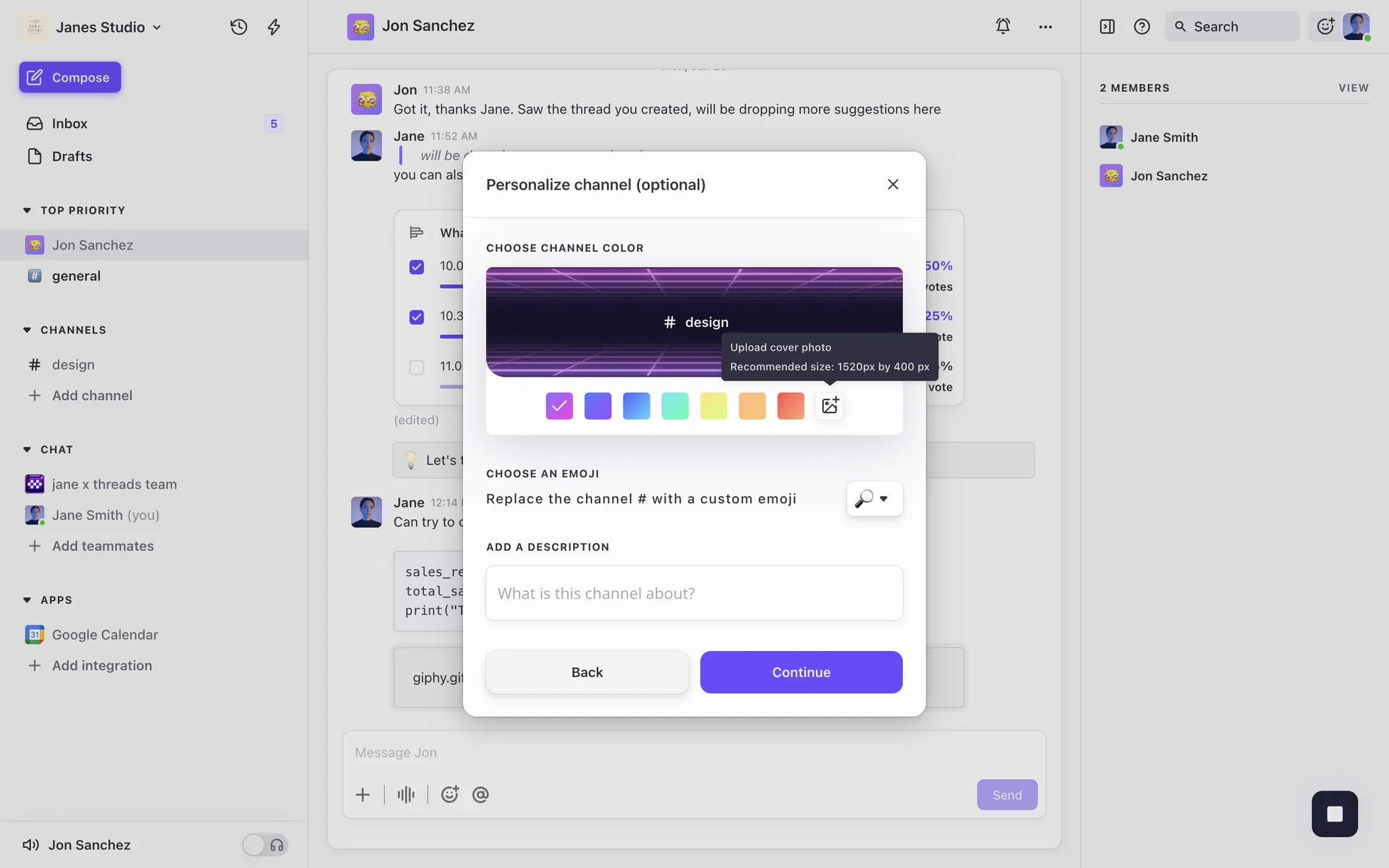Uncheck the first poll option checkbox
Viewport: 1389px width, 868px height.
point(417,267)
